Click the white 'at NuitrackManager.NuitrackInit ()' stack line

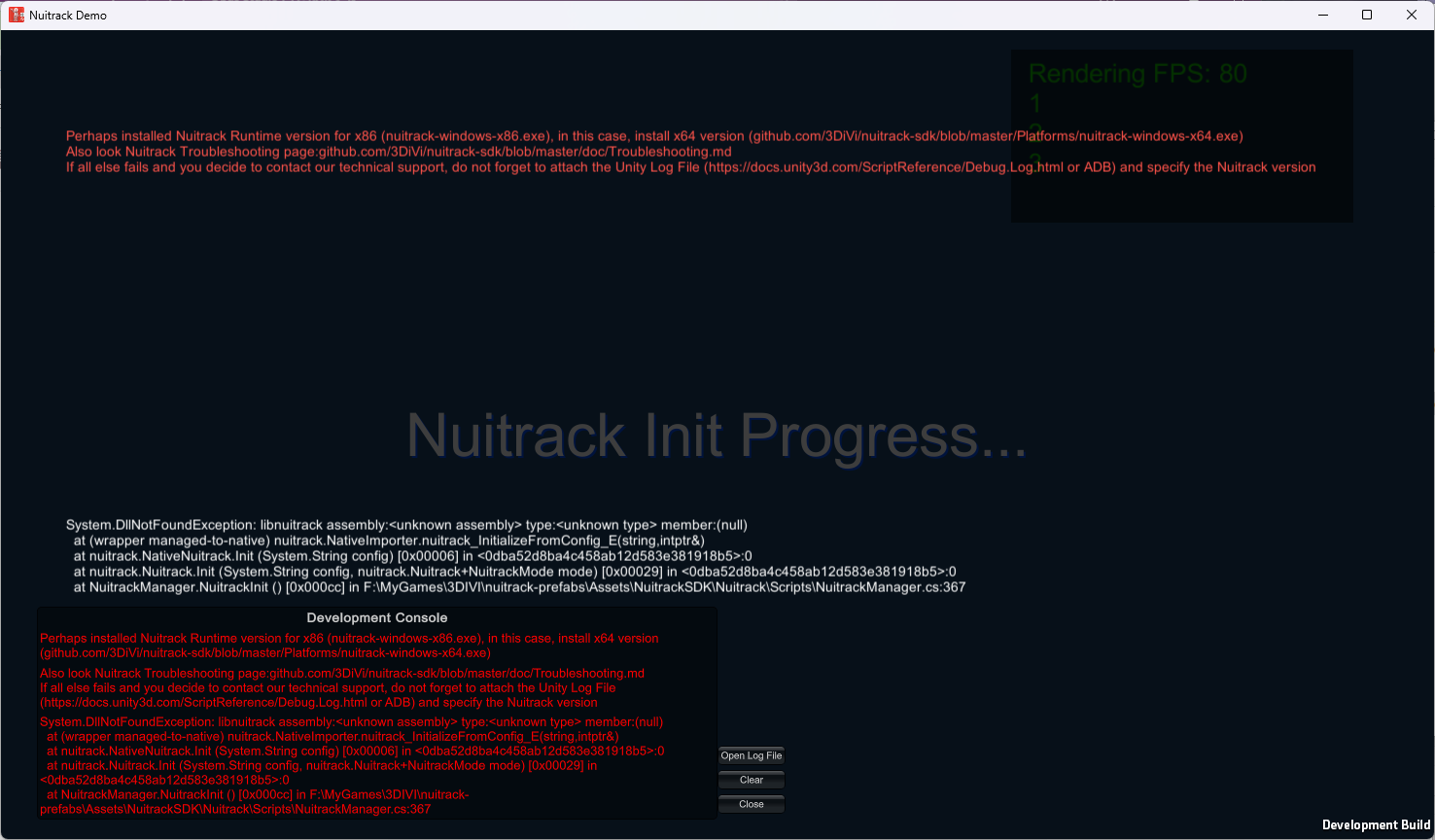tap(519, 587)
